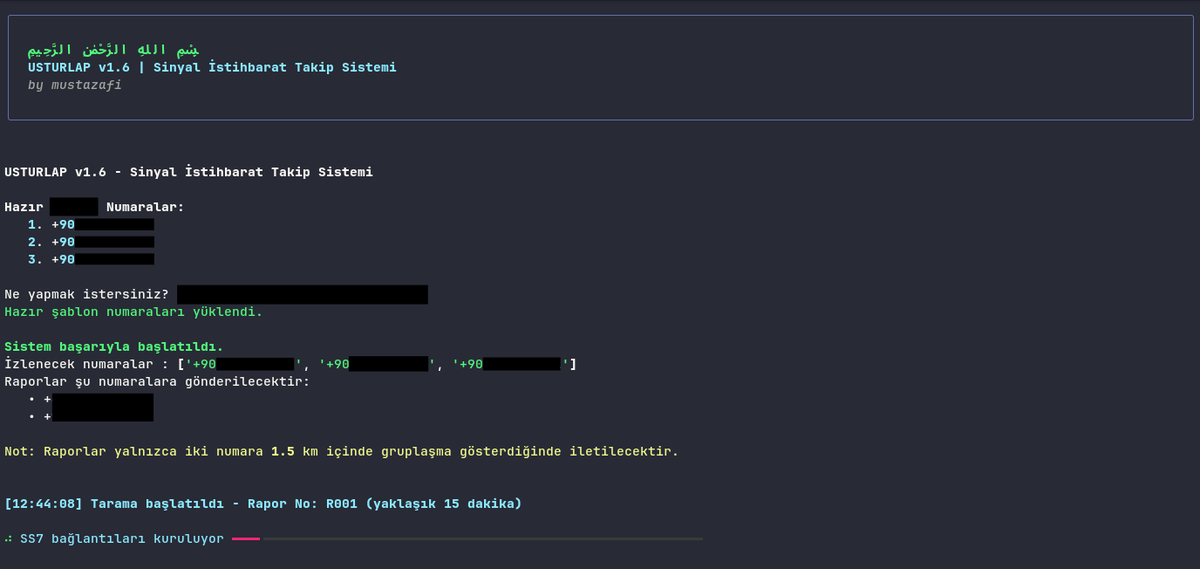
Task: Click the bold '1.5' km value
Action: [283, 452]
